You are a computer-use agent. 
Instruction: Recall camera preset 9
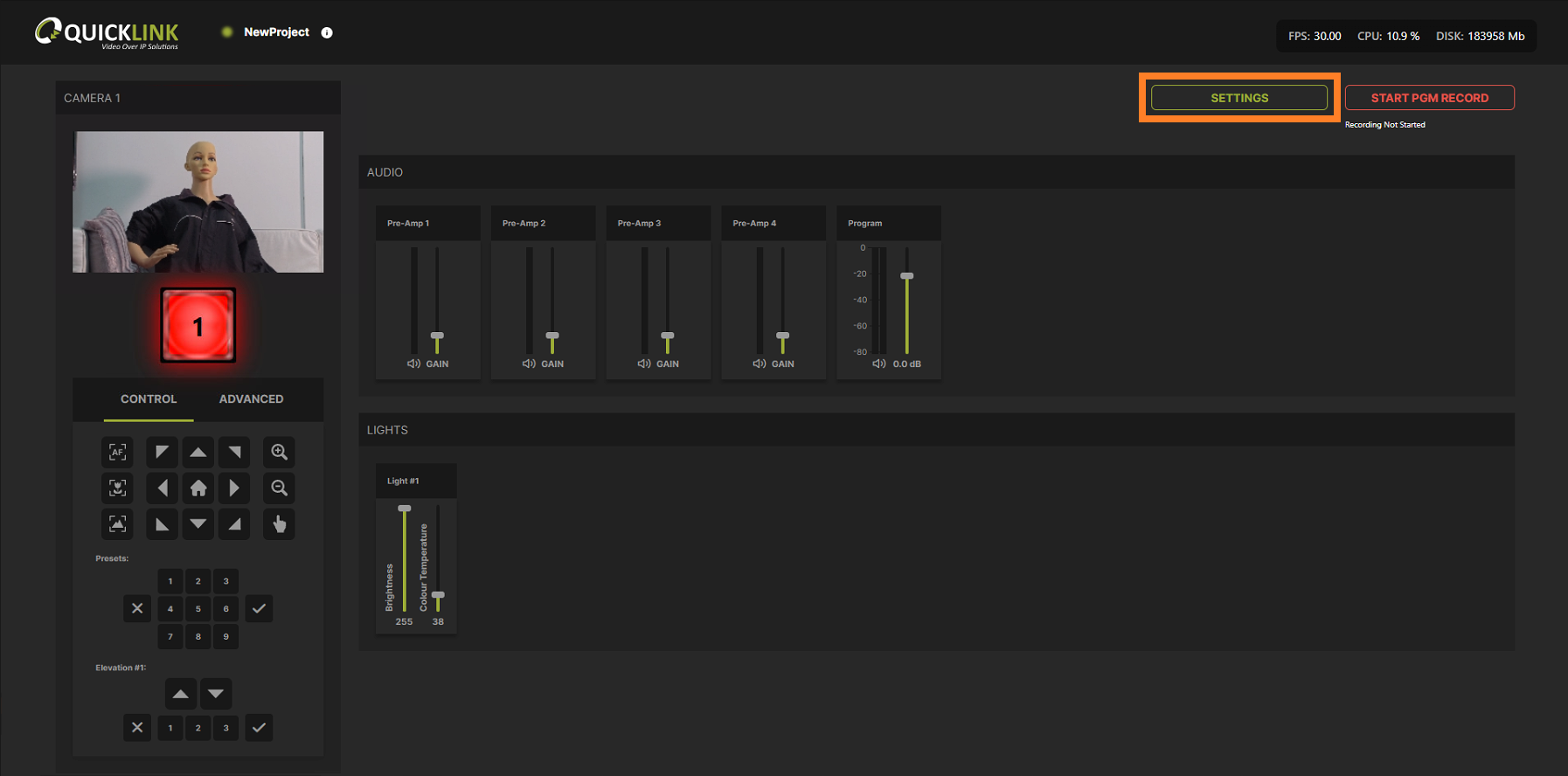coord(226,637)
